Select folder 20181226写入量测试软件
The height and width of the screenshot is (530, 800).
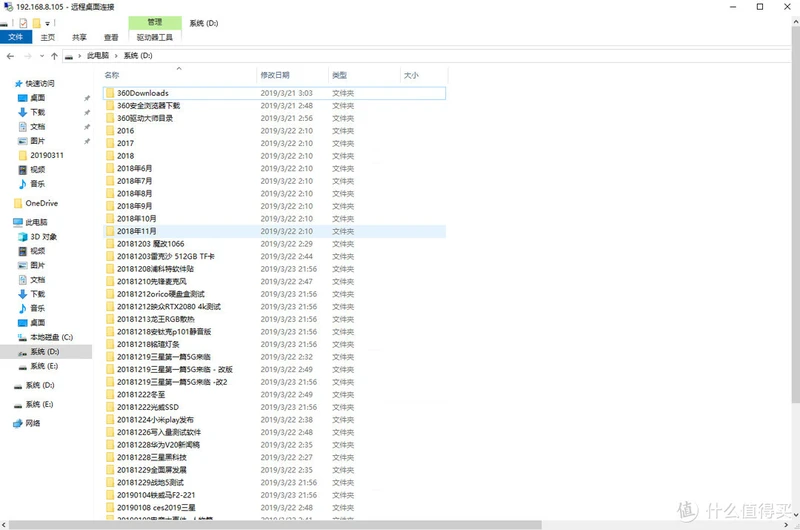158,432
